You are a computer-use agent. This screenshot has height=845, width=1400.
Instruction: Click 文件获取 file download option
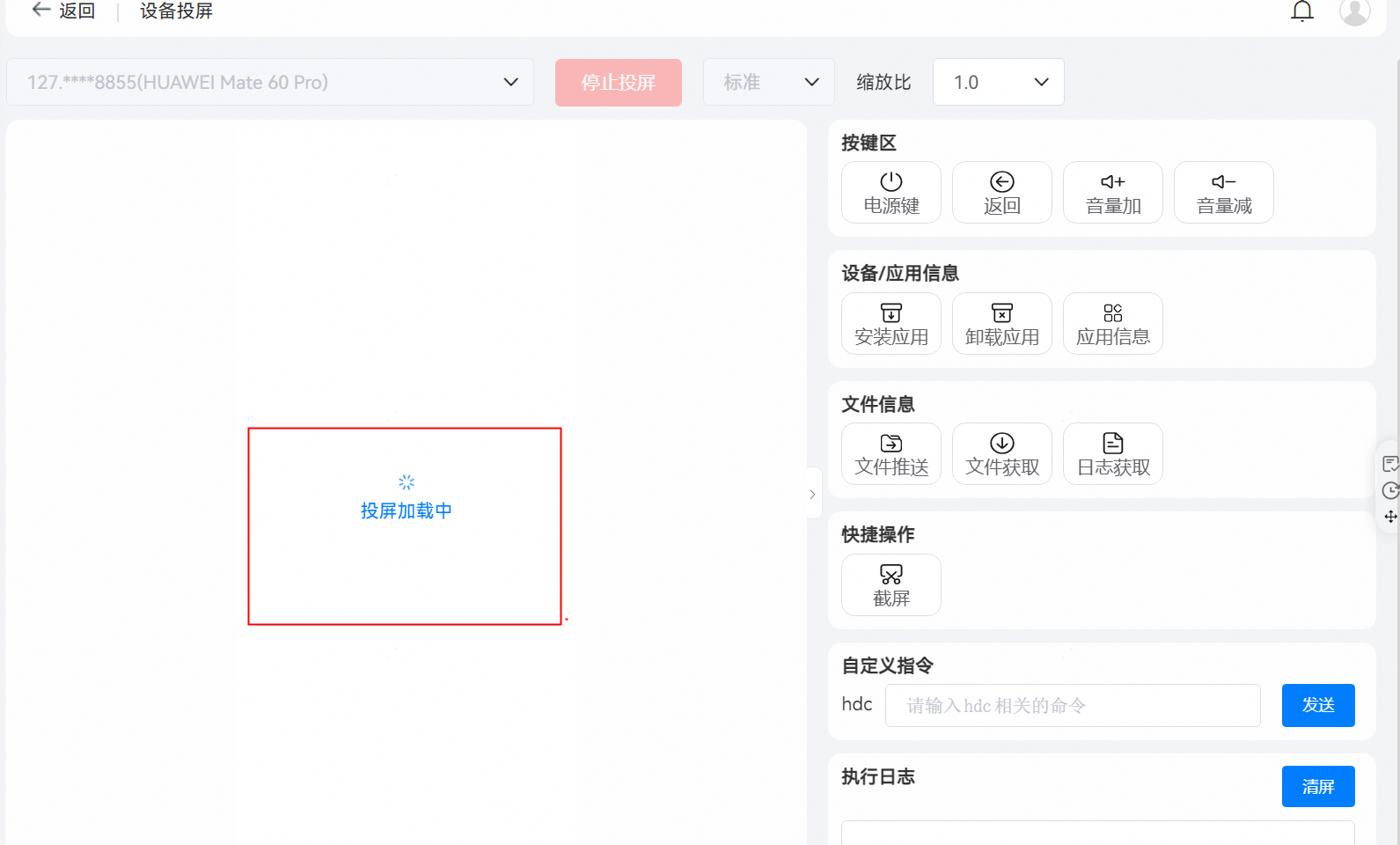pyautogui.click(x=1001, y=454)
